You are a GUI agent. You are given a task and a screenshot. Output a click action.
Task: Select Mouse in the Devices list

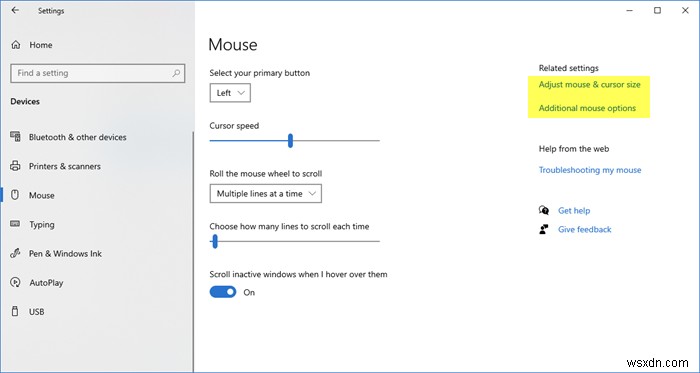point(42,195)
